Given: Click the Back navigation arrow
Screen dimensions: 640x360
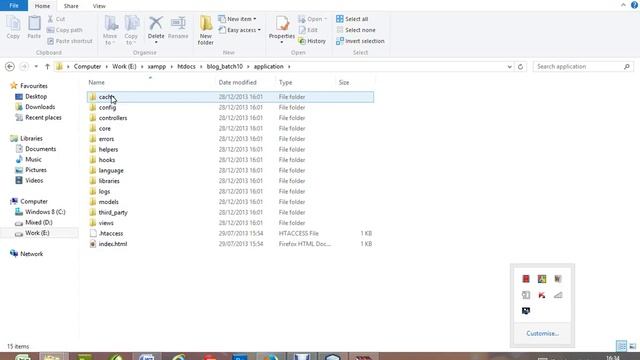Looking at the screenshot, I should click(10, 67).
